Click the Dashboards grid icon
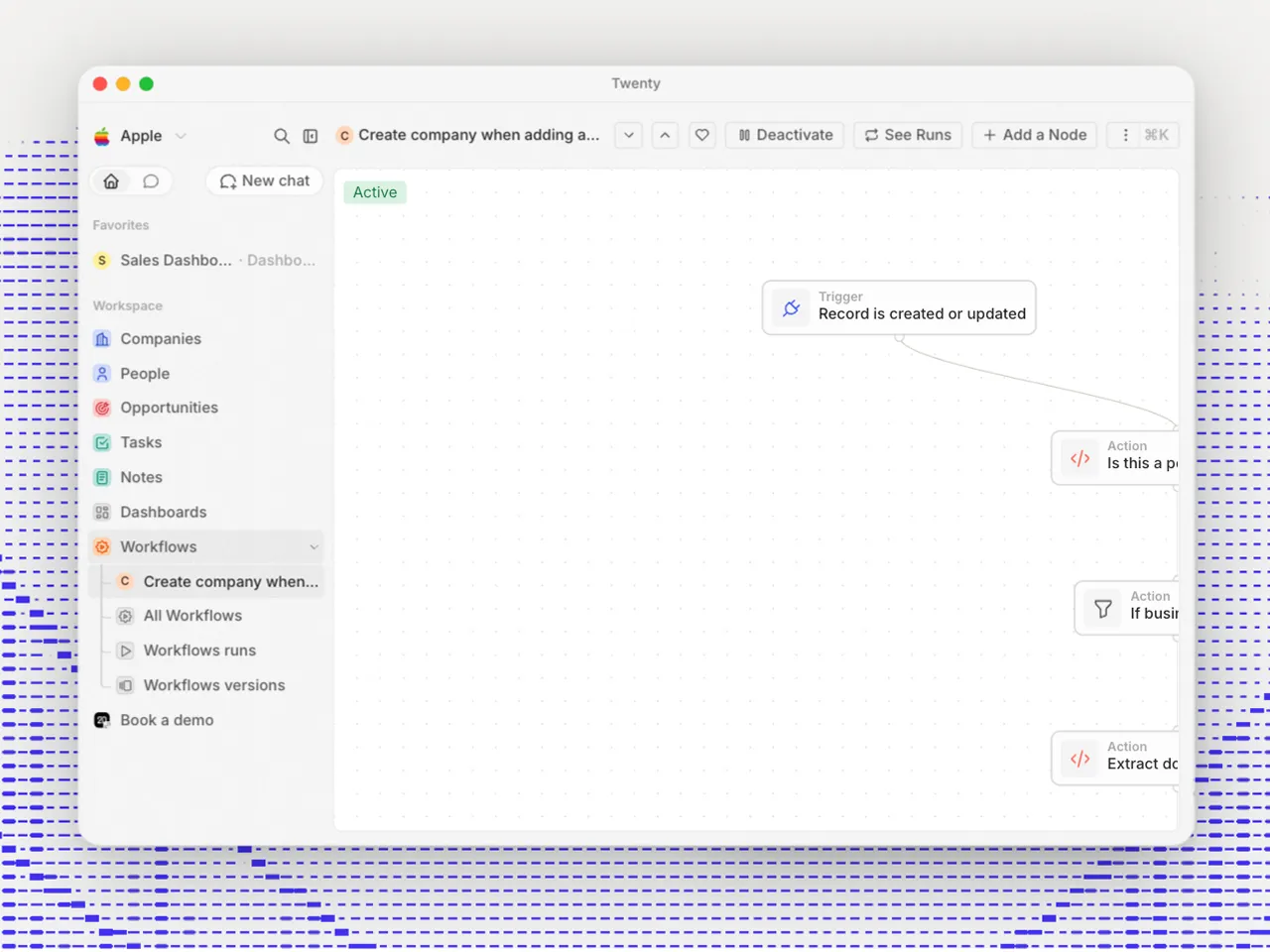Screen dimensions: 1270x952 pyautogui.click(x=102, y=512)
